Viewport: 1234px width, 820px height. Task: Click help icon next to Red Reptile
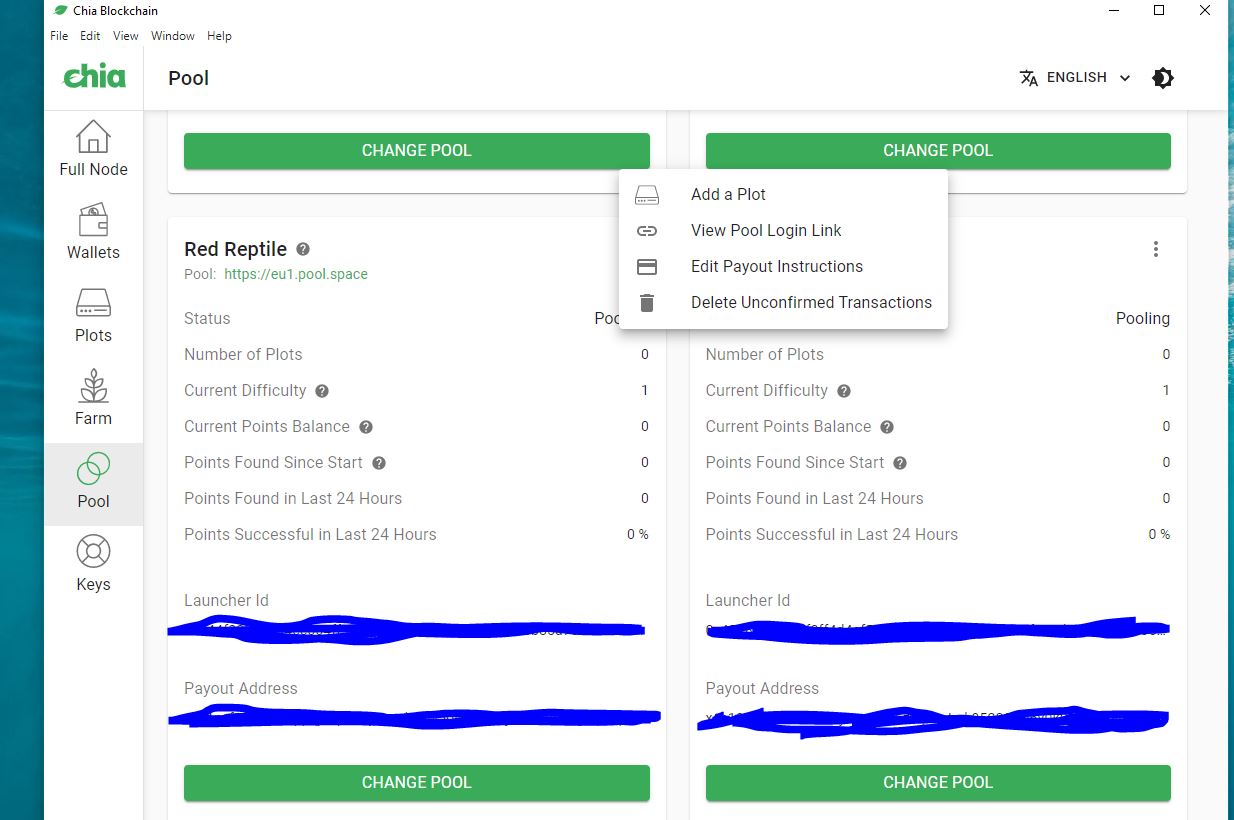[303, 249]
